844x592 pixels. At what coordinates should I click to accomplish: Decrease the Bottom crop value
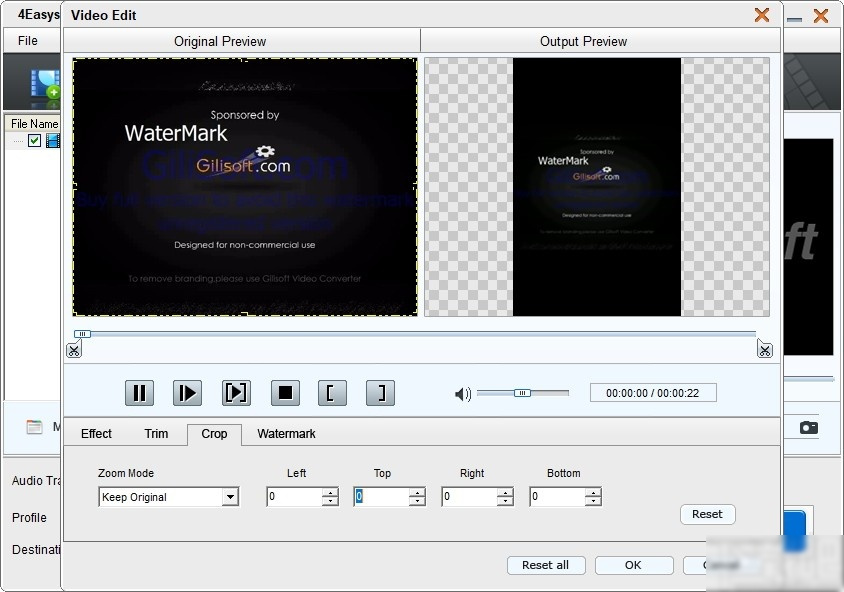point(593,502)
